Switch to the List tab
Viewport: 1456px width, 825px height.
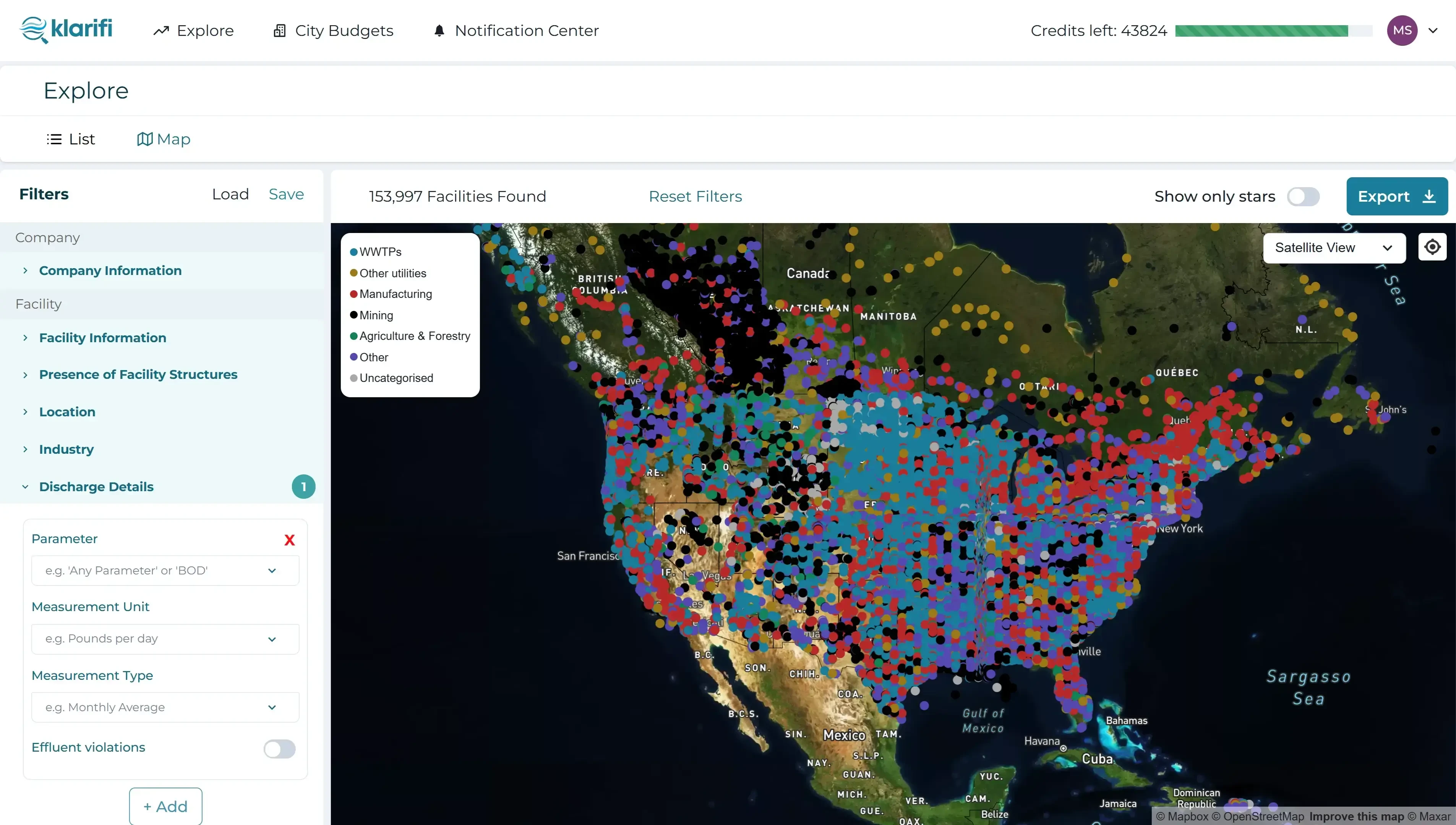[x=71, y=139]
